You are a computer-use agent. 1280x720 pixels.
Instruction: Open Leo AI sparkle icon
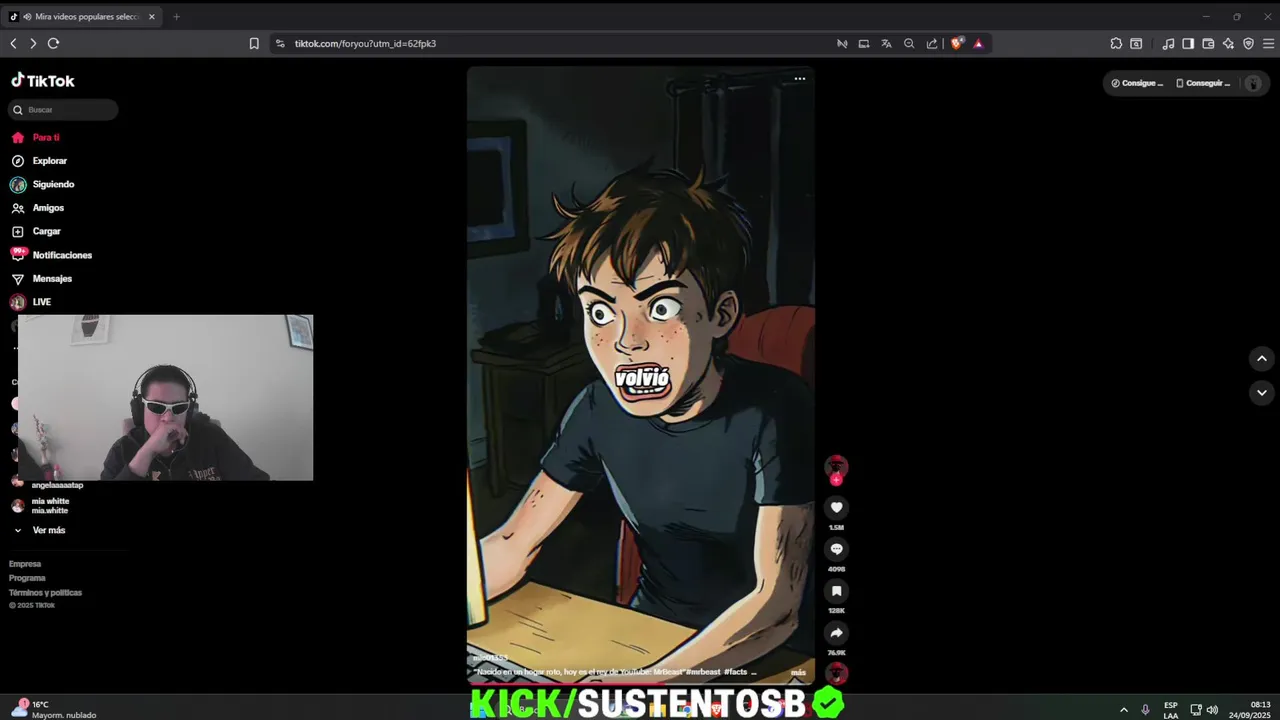tap(1228, 44)
